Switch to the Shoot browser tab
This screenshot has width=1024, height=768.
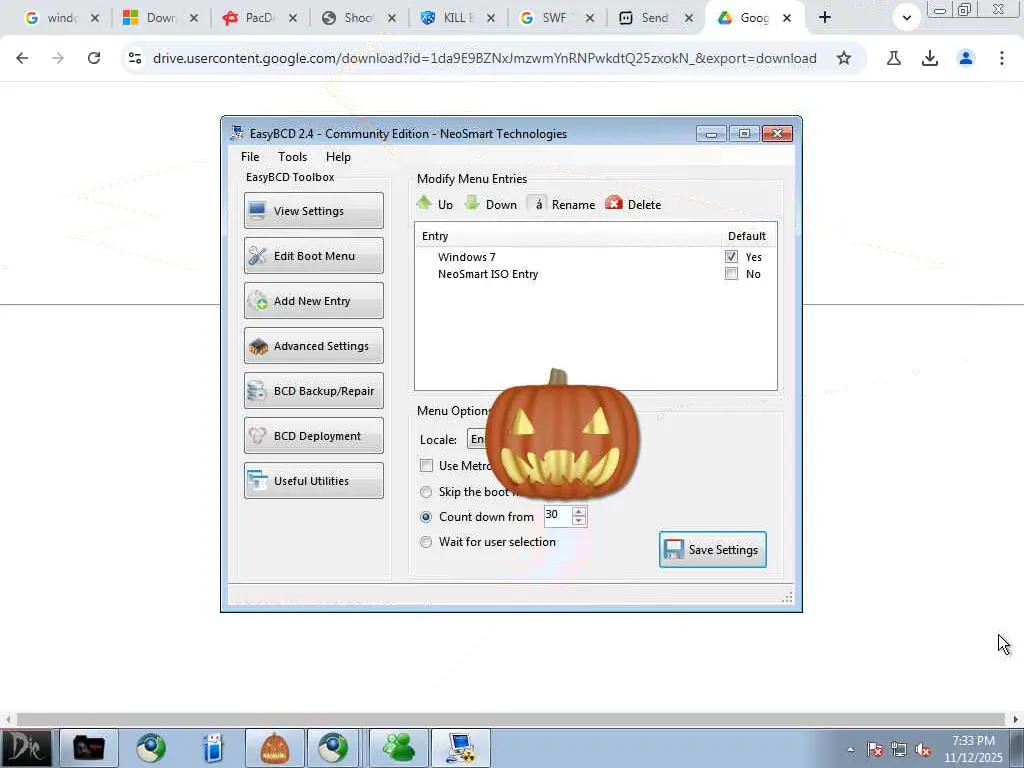point(359,18)
